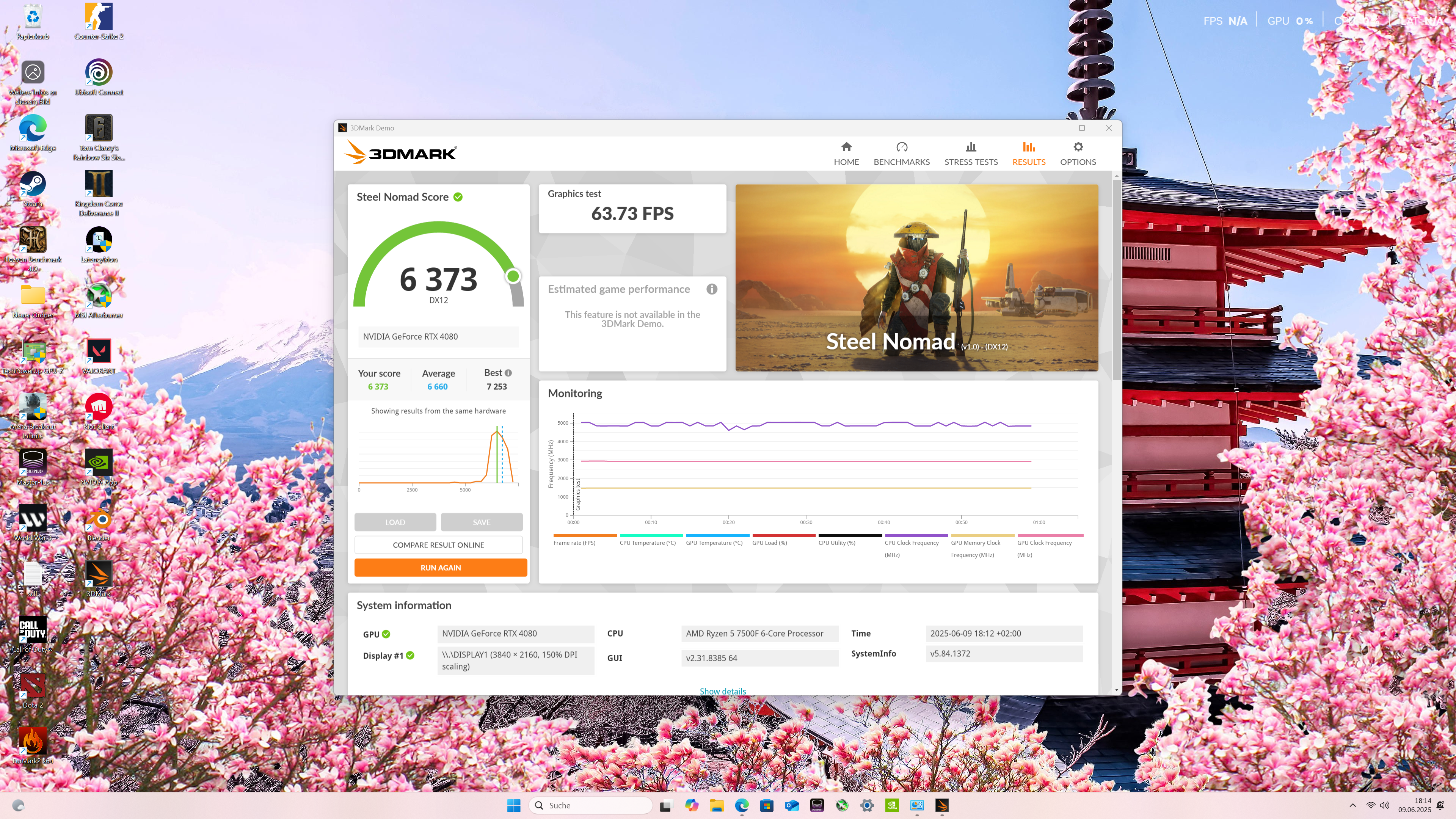Click the green validity check beside Steel Nomad Score

click(458, 197)
